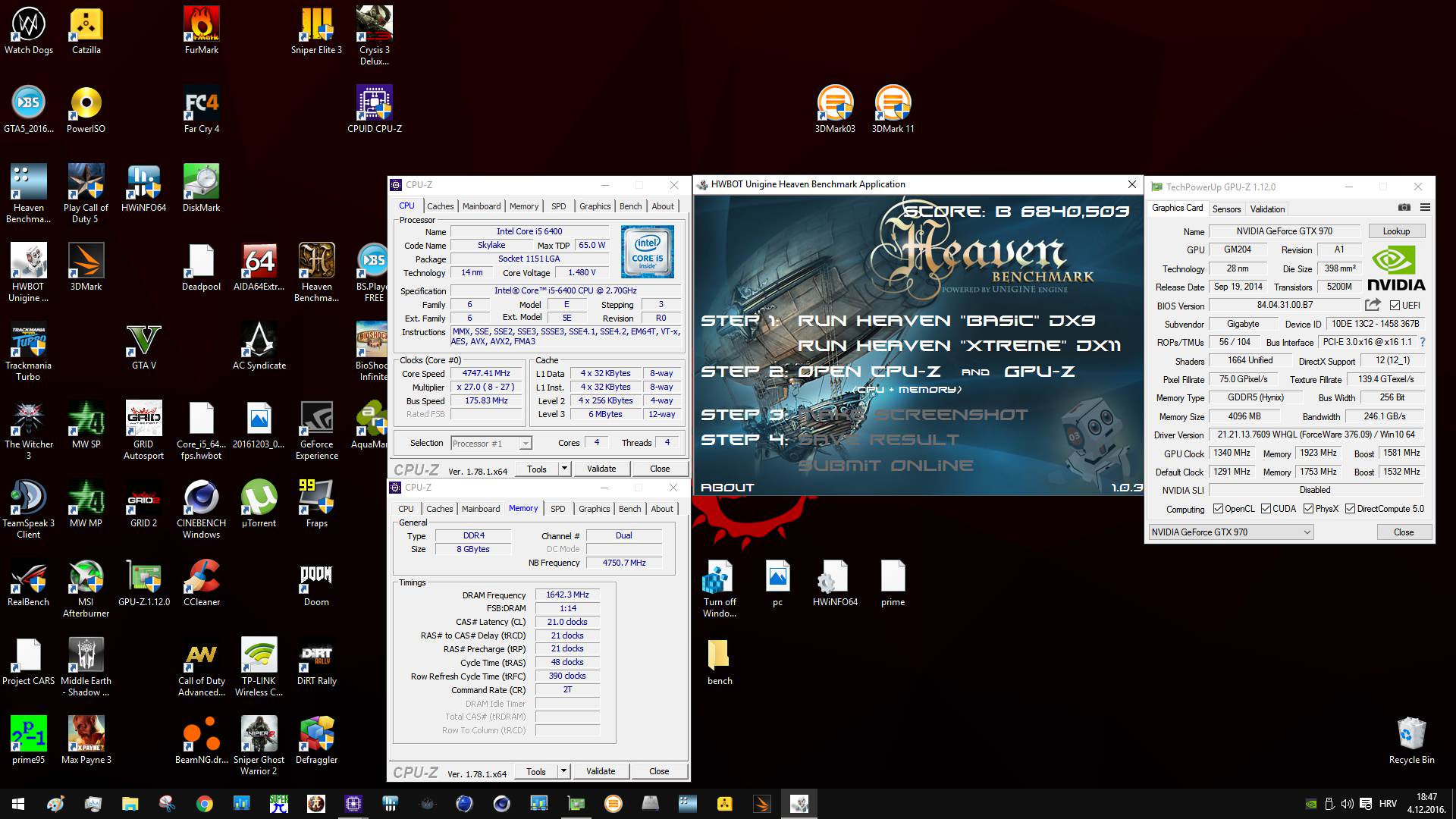Open the Catzilla desktop shortcut

coord(86,30)
